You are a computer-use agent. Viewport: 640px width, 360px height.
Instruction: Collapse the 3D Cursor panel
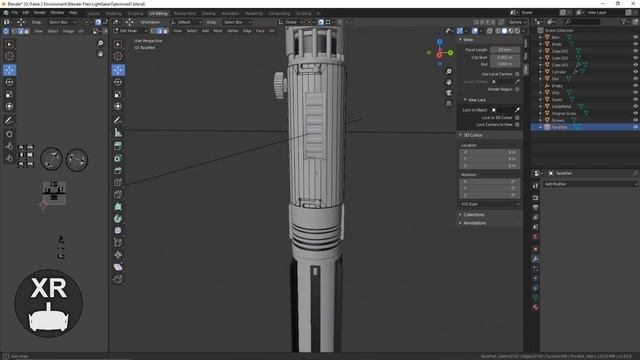pyautogui.click(x=472, y=135)
